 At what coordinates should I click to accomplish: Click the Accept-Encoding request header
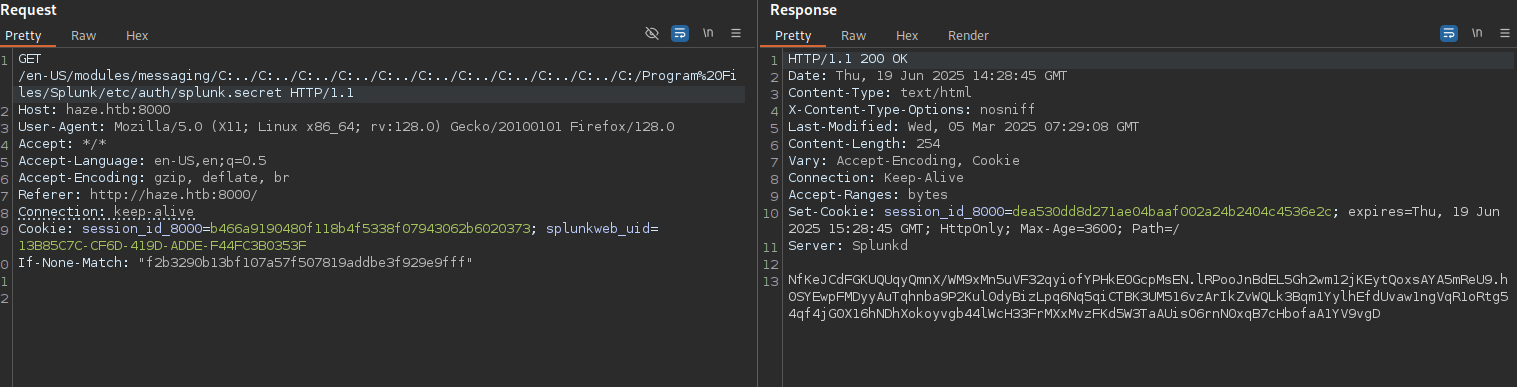[x=154, y=178]
